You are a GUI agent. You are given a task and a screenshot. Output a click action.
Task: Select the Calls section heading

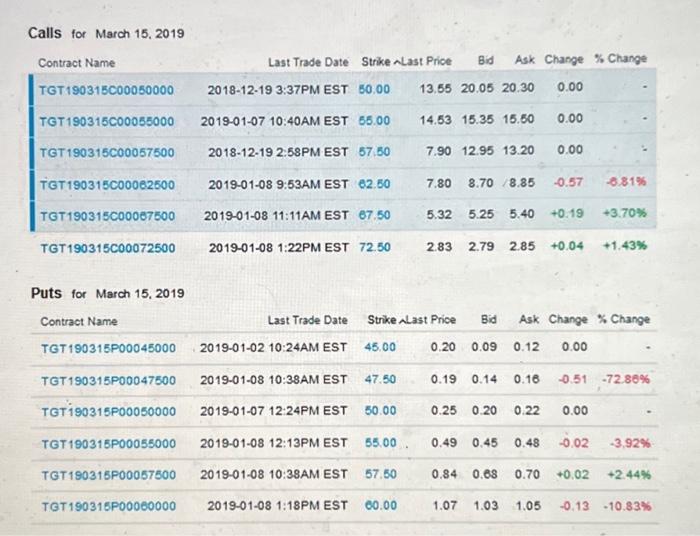[x=45, y=33]
